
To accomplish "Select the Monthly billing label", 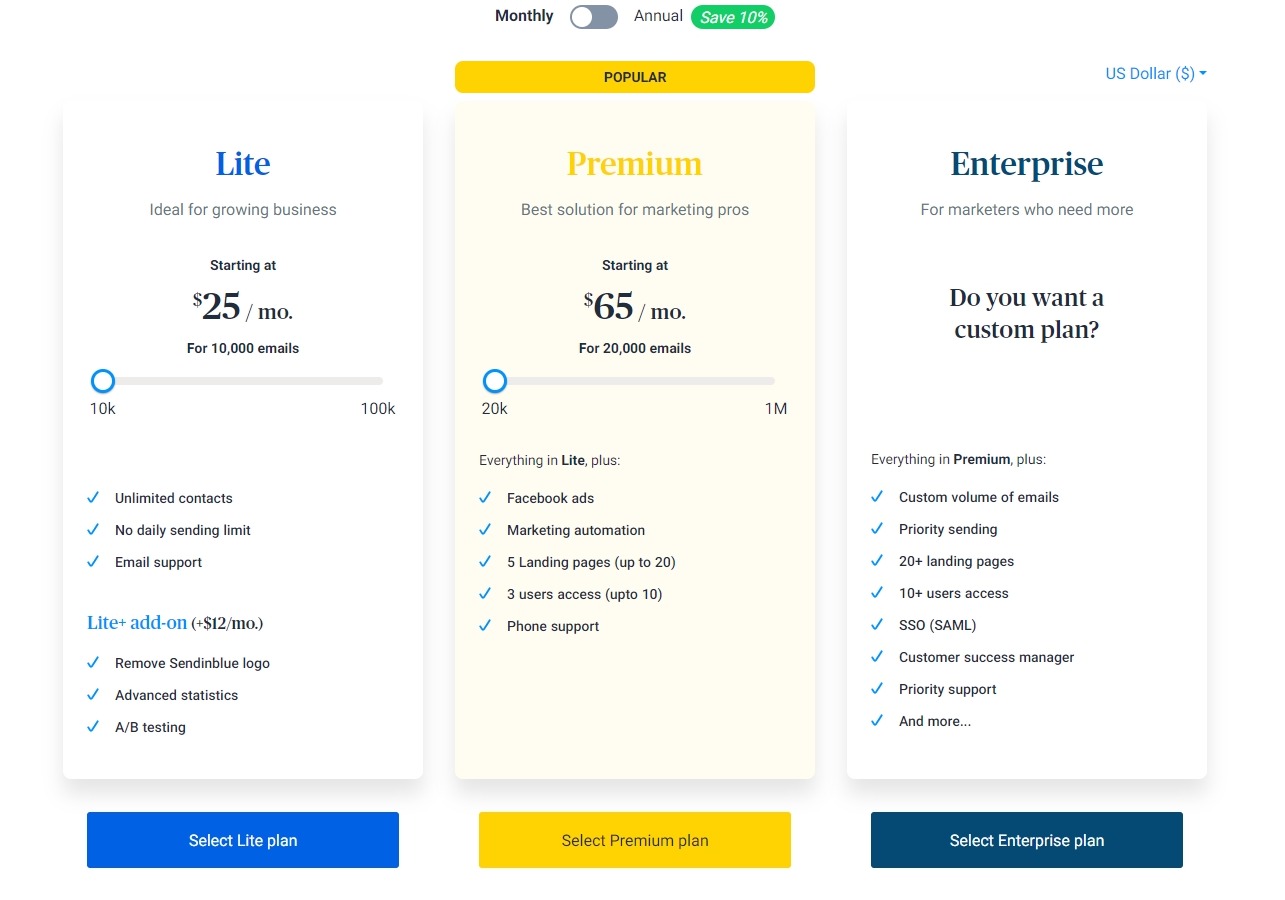I will pos(524,16).
